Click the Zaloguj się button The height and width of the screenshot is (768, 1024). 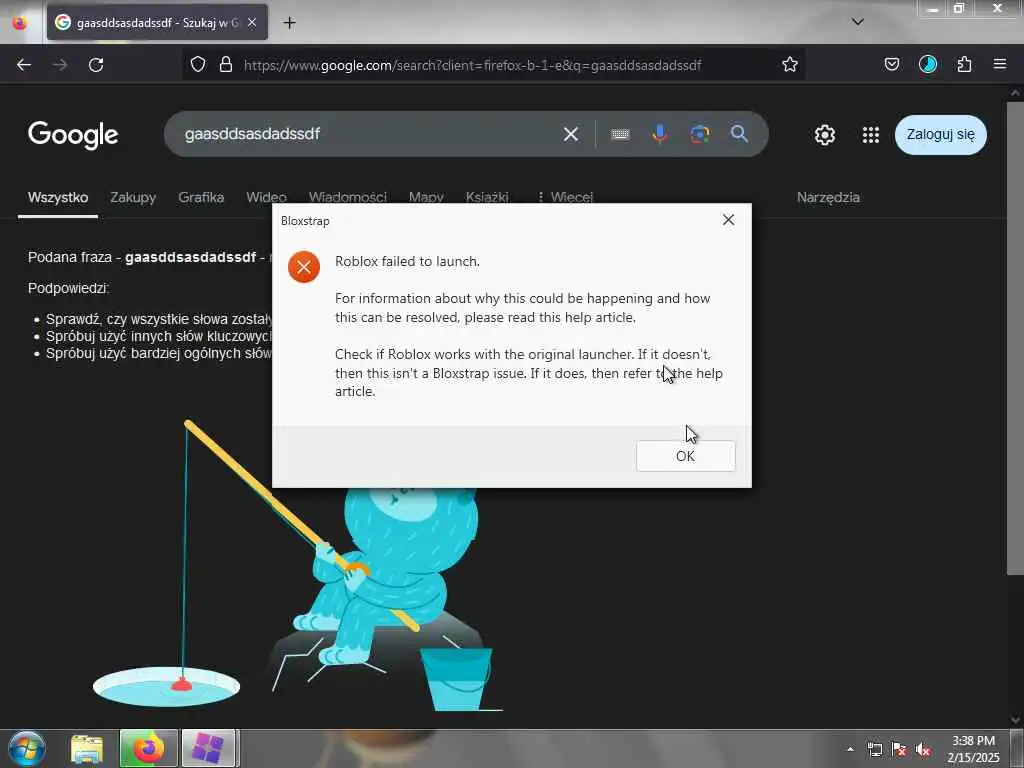point(940,135)
